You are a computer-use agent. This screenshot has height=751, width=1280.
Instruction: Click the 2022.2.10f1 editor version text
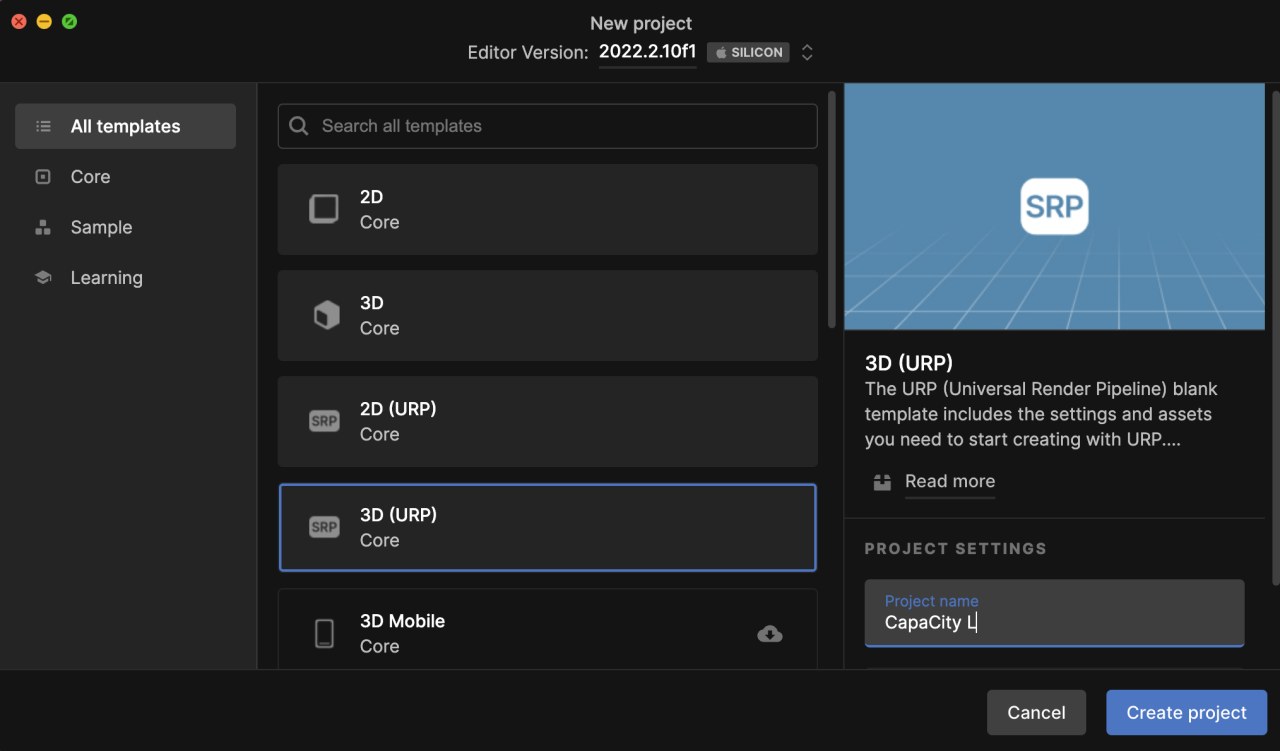(x=647, y=52)
